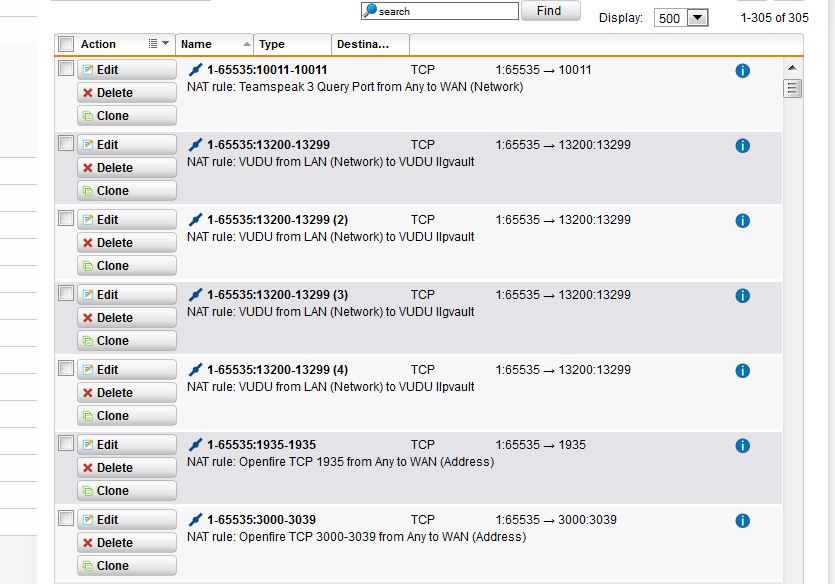835x584 pixels.
Task: Click the service icon beside 1-65535:10011-10011
Action: click(195, 70)
